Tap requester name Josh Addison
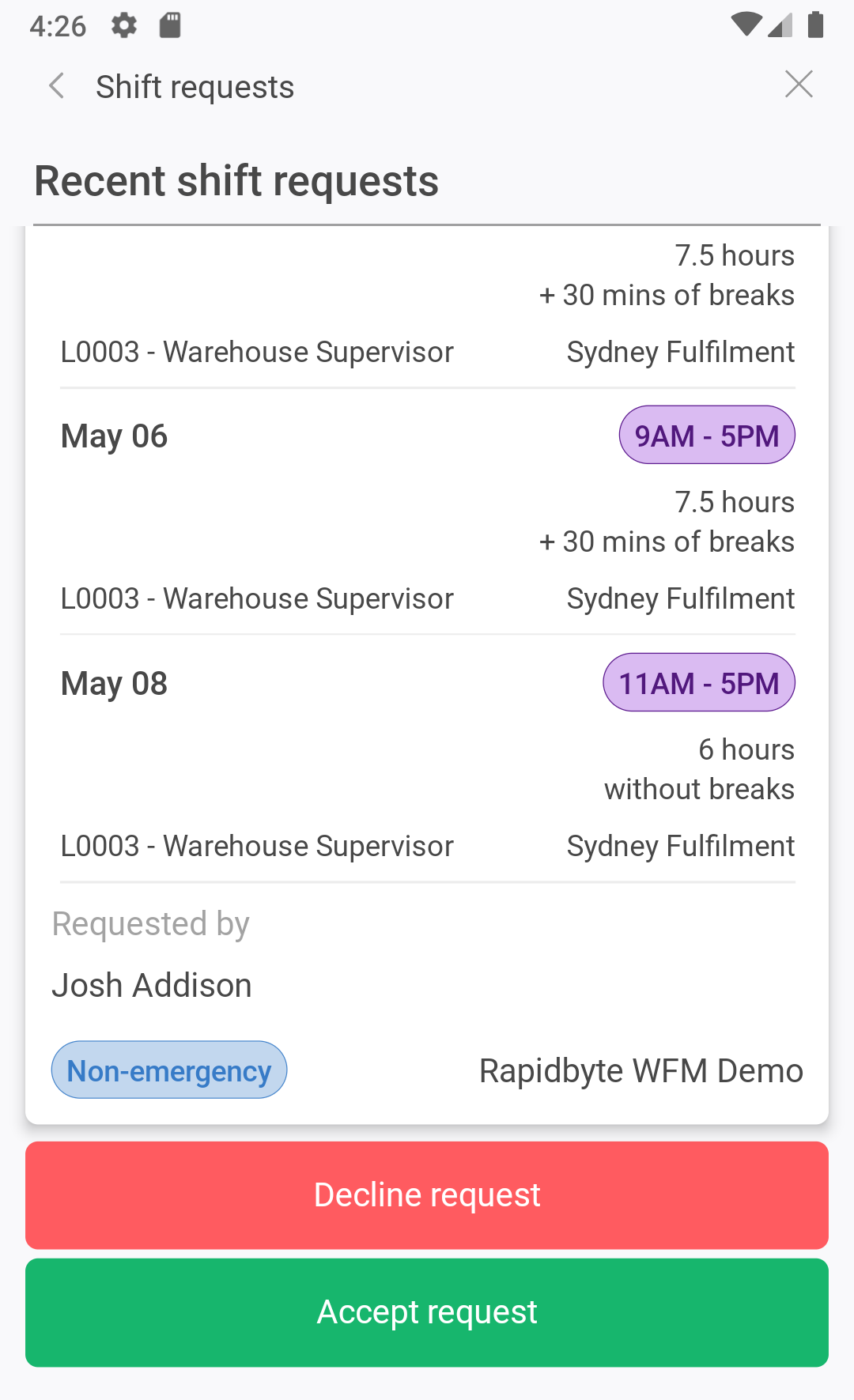This screenshot has width=854, height=1400. [152, 986]
